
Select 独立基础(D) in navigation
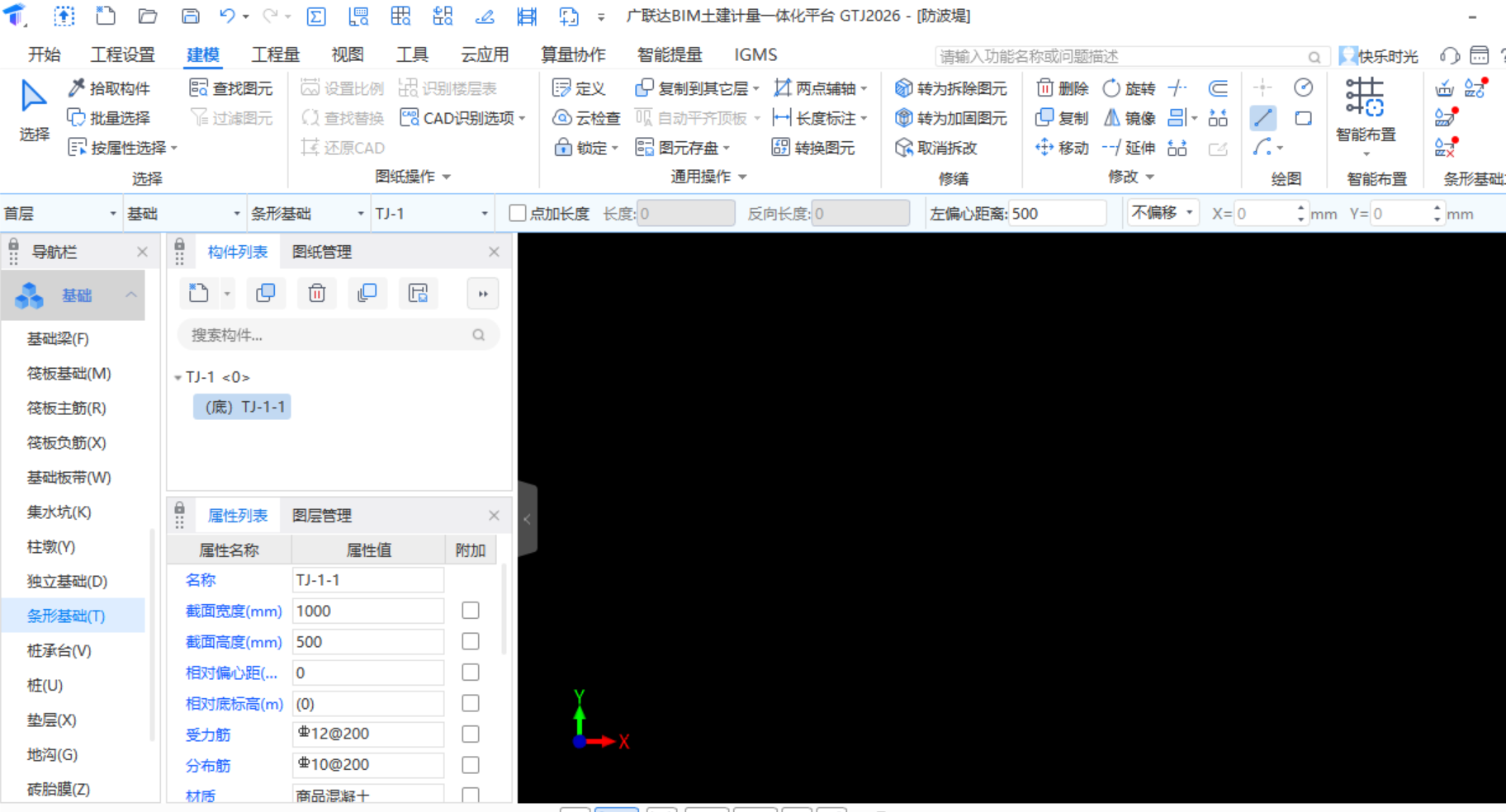[68, 582]
